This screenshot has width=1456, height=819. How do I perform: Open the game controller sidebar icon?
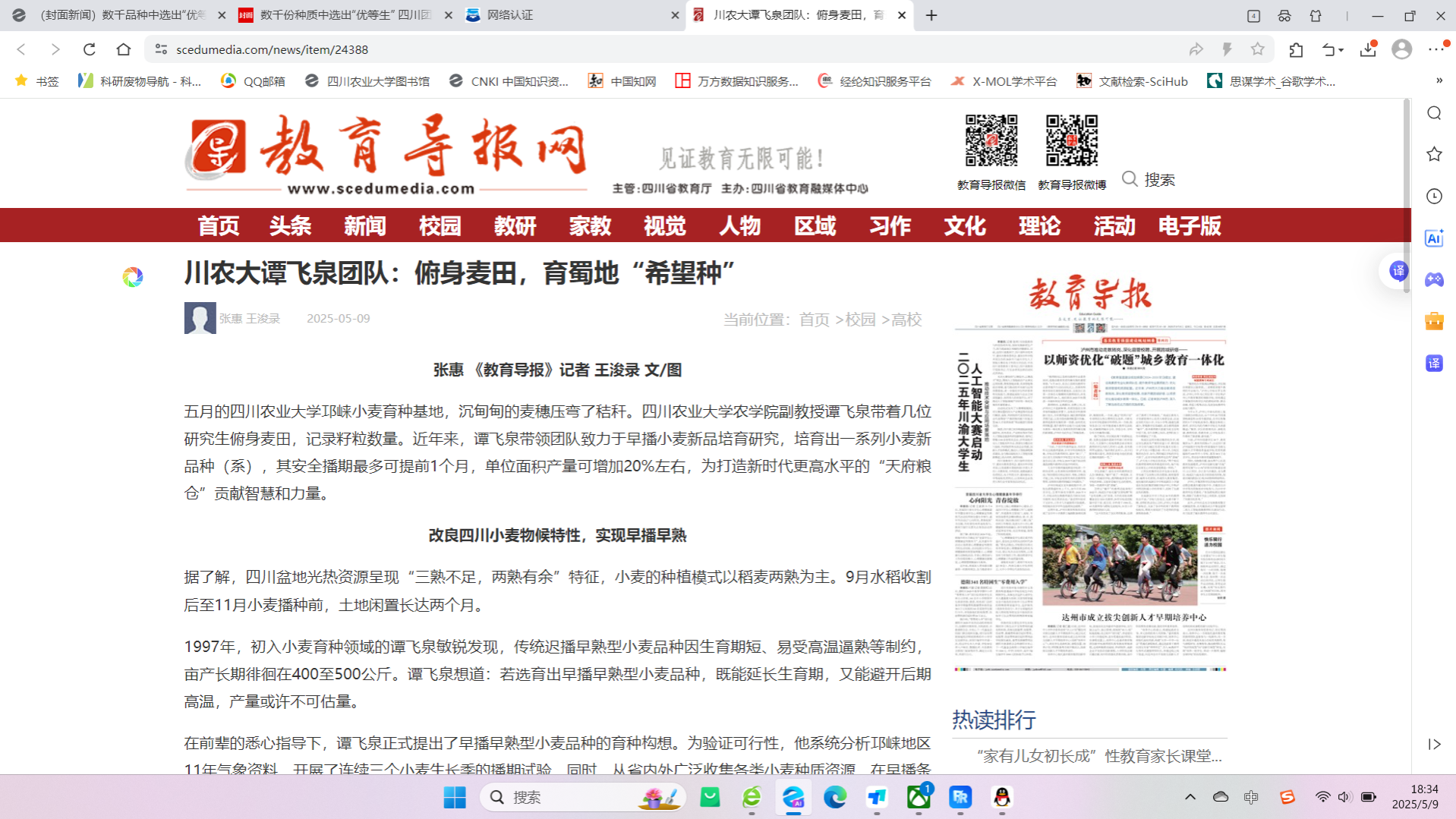point(1433,280)
